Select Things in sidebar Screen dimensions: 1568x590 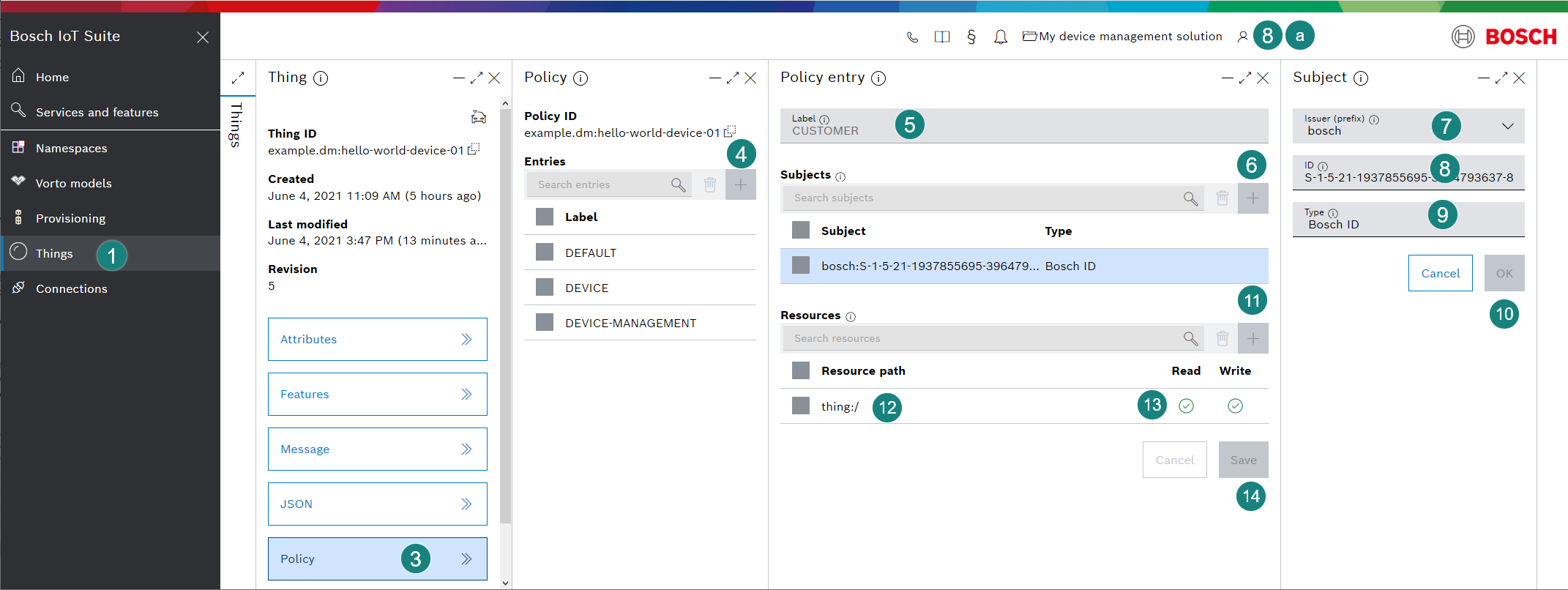coord(110,253)
